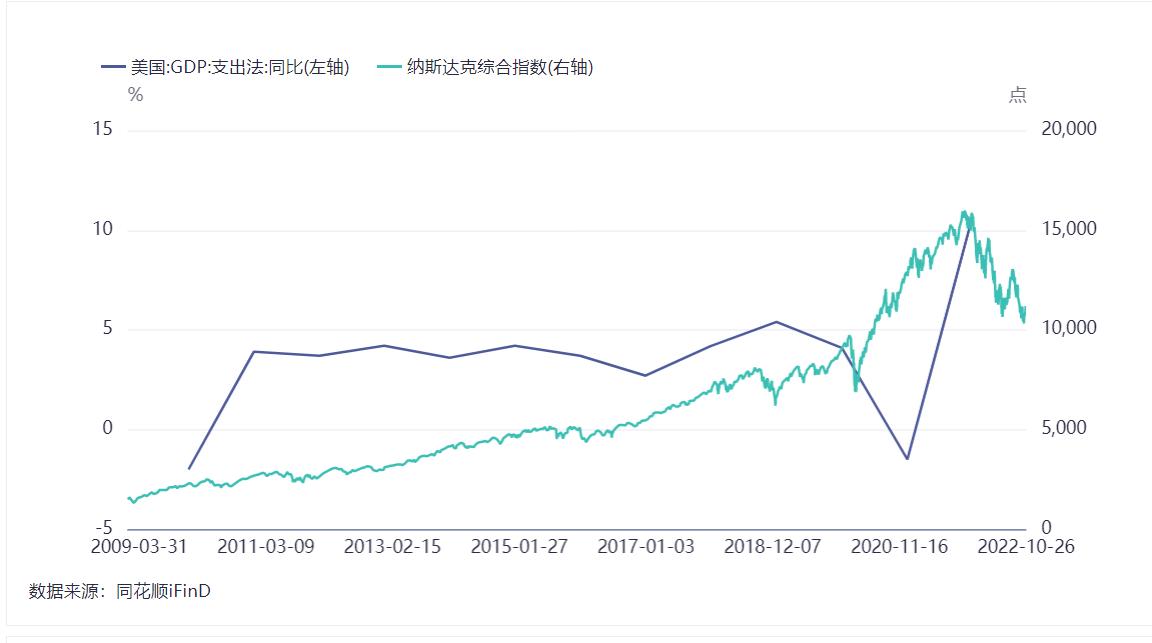This screenshot has height=643, width=1152.
Task: Toggle the 美国:GDP:支出法:同比 legend series
Action: pyautogui.click(x=239, y=68)
